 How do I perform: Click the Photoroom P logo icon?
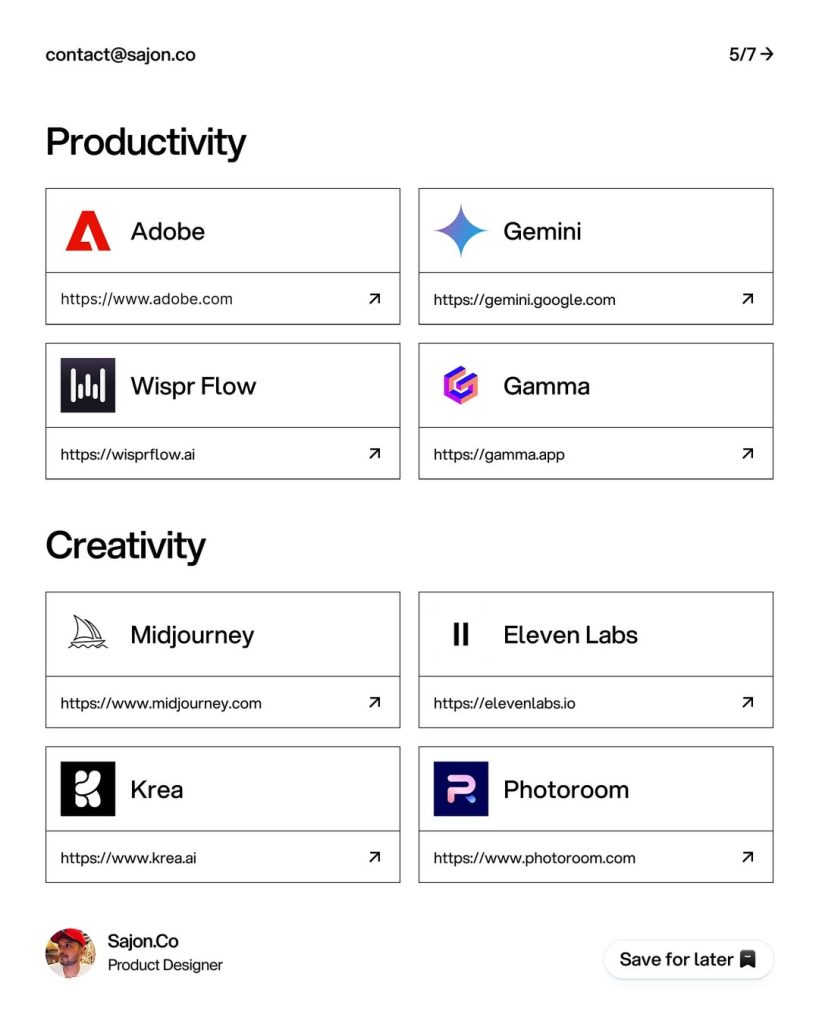tap(460, 789)
